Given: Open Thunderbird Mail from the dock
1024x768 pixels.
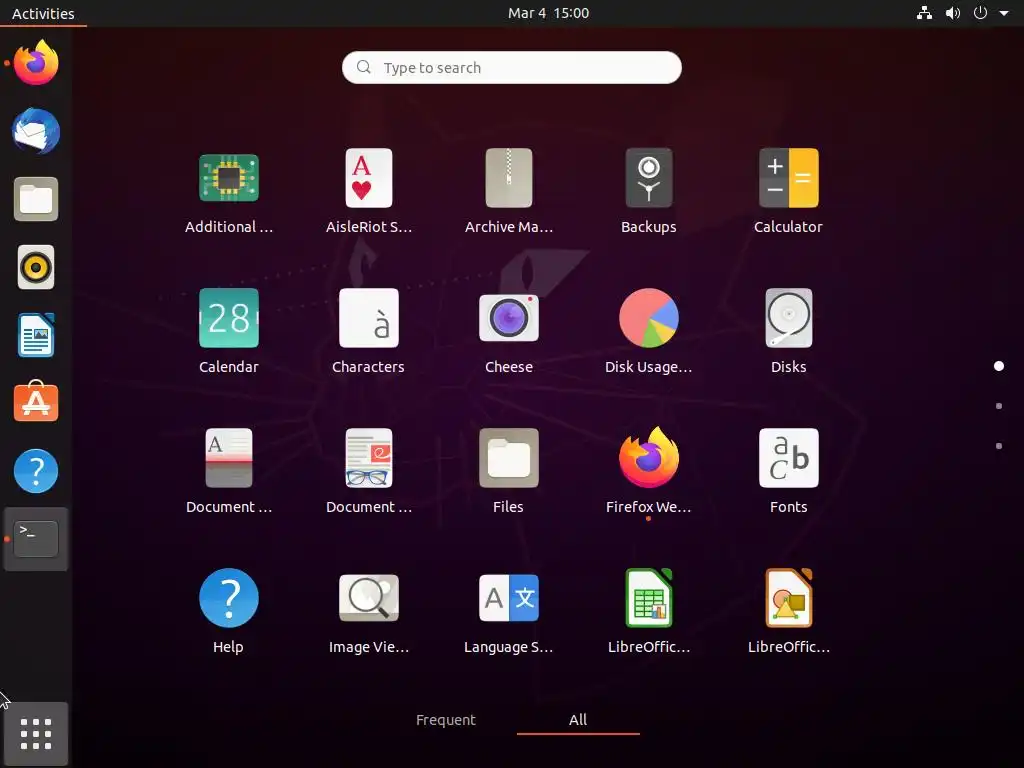Looking at the screenshot, I should [x=36, y=131].
